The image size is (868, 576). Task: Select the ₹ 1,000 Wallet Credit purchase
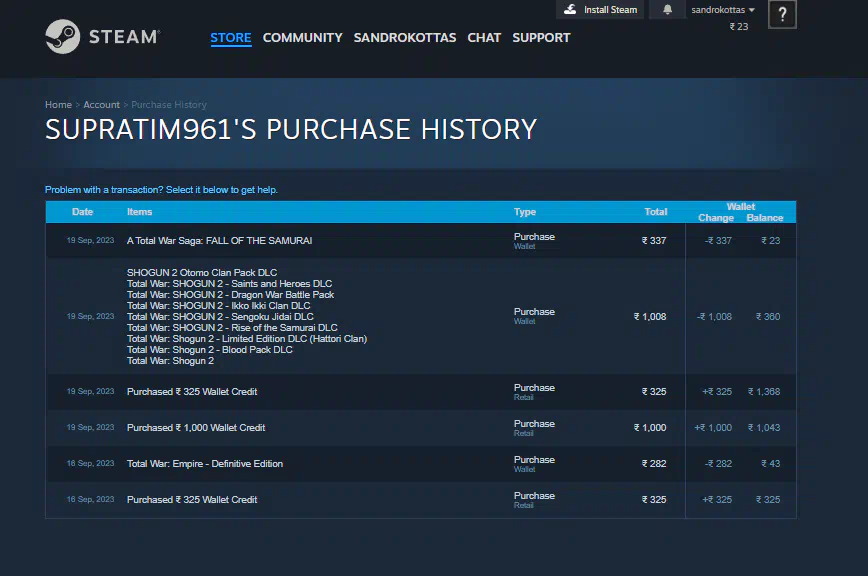pyautogui.click(x=195, y=428)
